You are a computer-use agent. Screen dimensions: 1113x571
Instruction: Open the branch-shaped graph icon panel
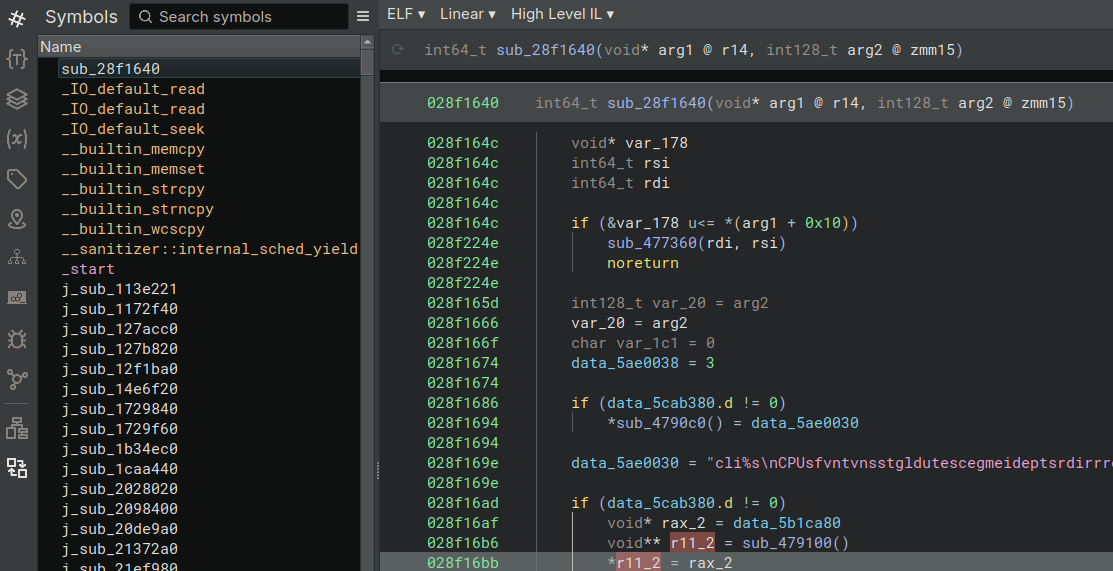(x=17, y=379)
